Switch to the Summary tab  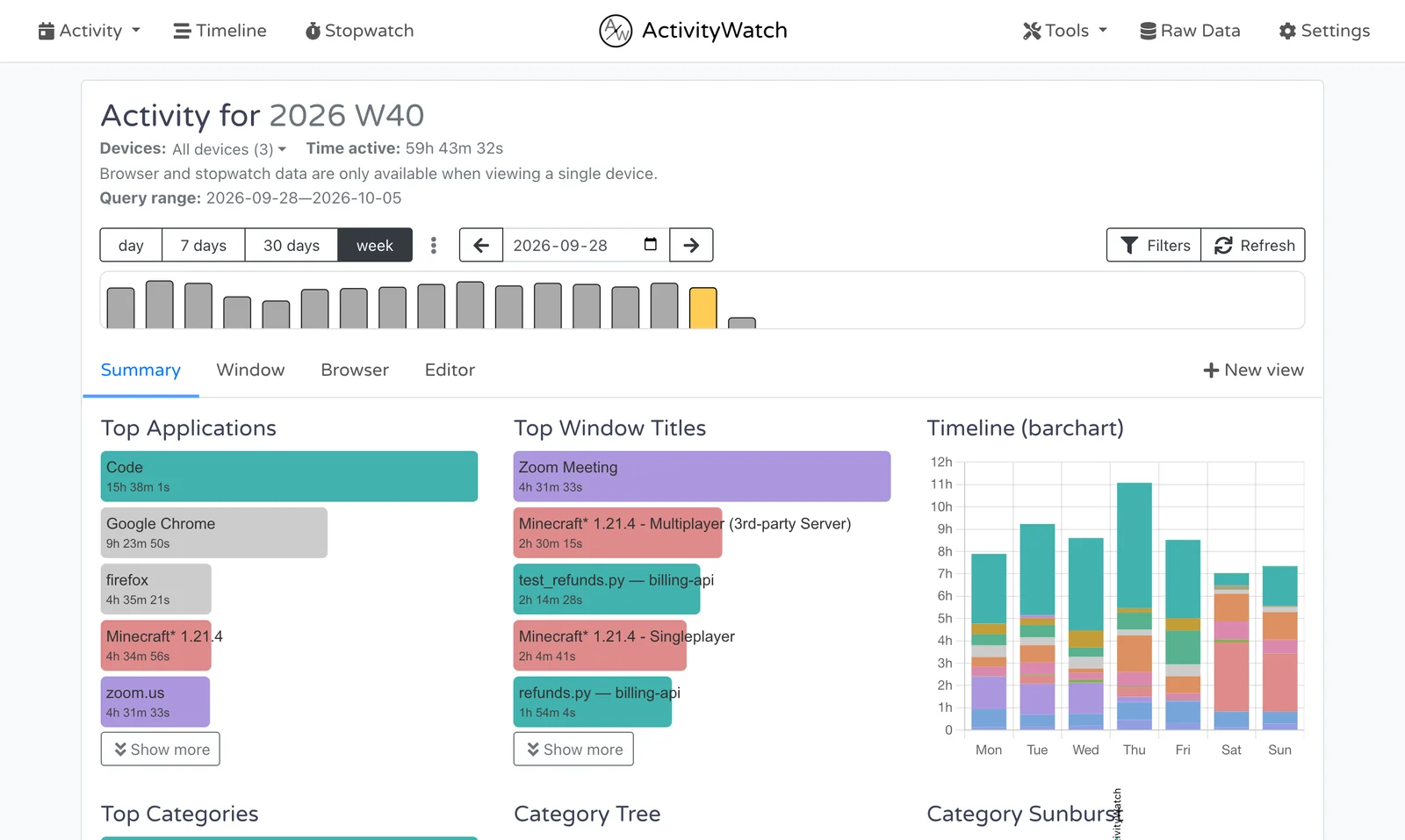pyautogui.click(x=140, y=370)
